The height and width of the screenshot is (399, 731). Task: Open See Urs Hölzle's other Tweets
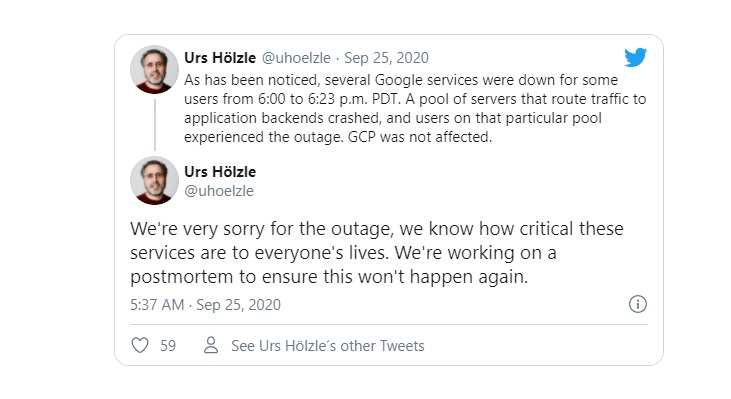[328, 346]
